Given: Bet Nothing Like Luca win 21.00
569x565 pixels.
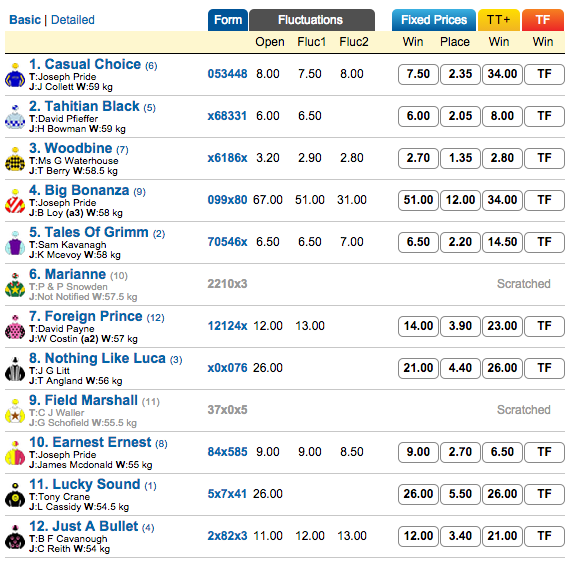Looking at the screenshot, I should pos(418,368).
